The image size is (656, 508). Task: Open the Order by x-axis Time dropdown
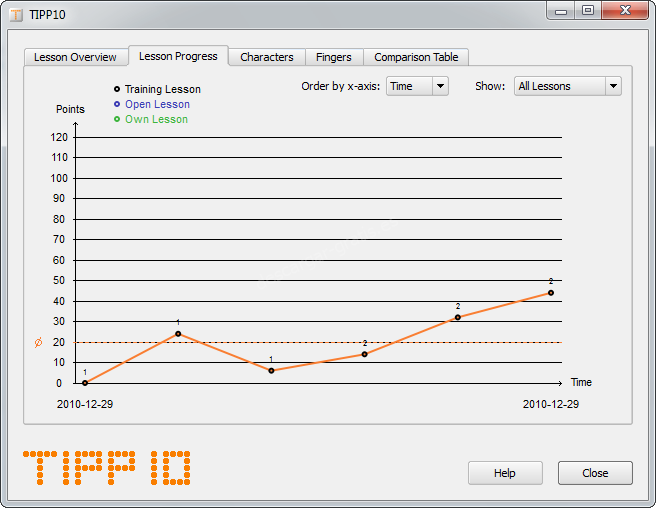click(417, 86)
